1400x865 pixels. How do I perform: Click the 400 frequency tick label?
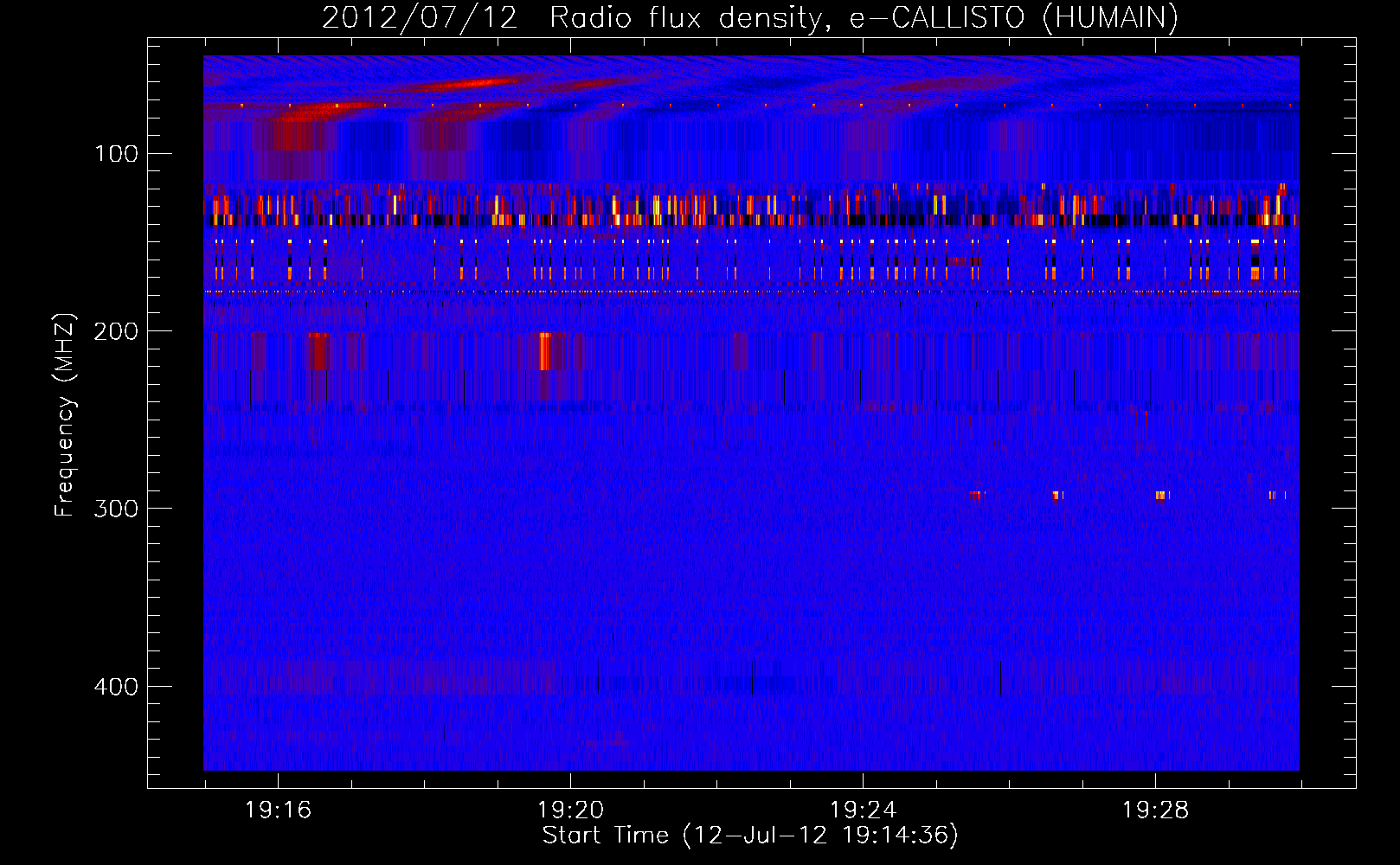(x=117, y=687)
